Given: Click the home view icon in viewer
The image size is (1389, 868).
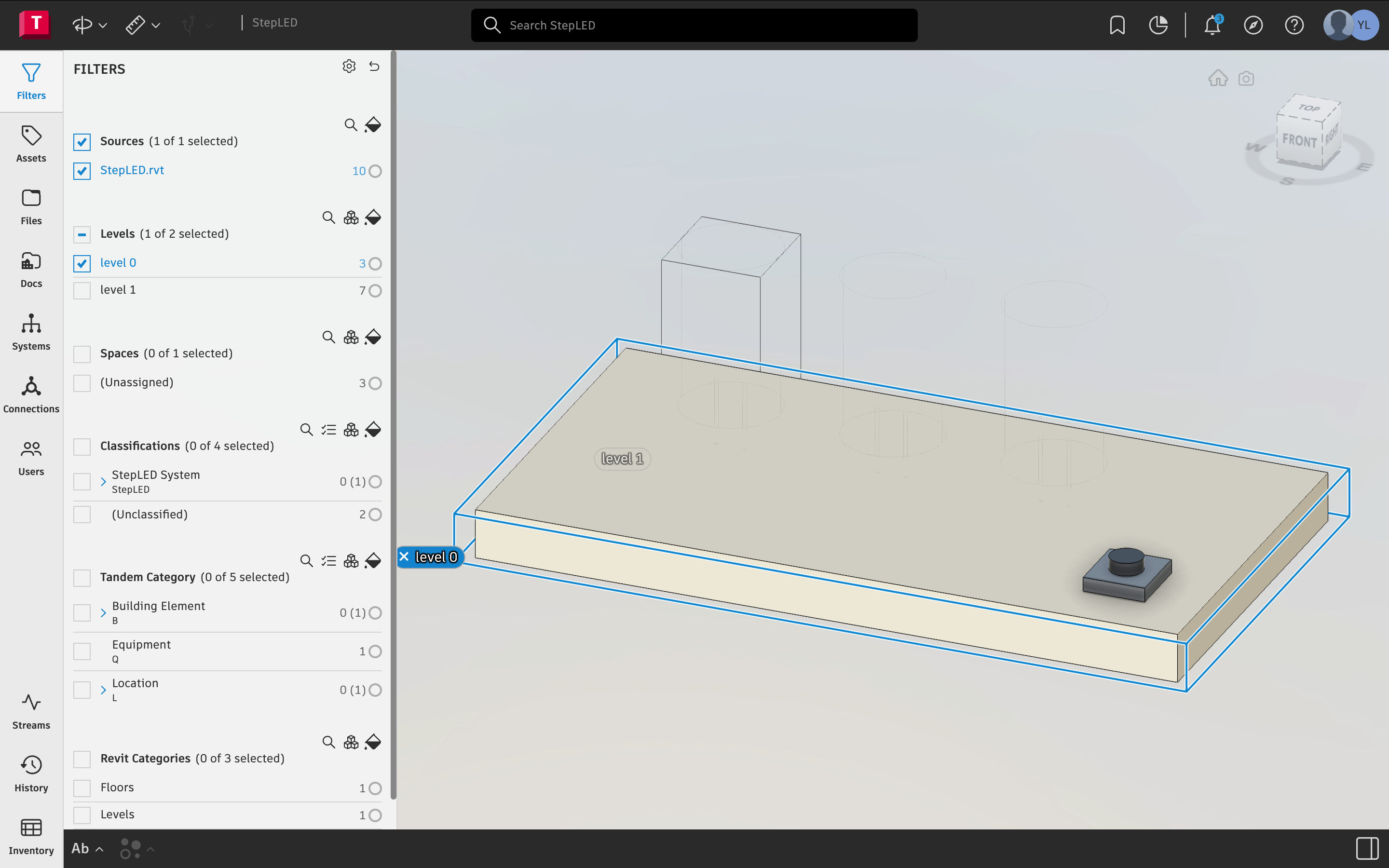Looking at the screenshot, I should tap(1218, 78).
